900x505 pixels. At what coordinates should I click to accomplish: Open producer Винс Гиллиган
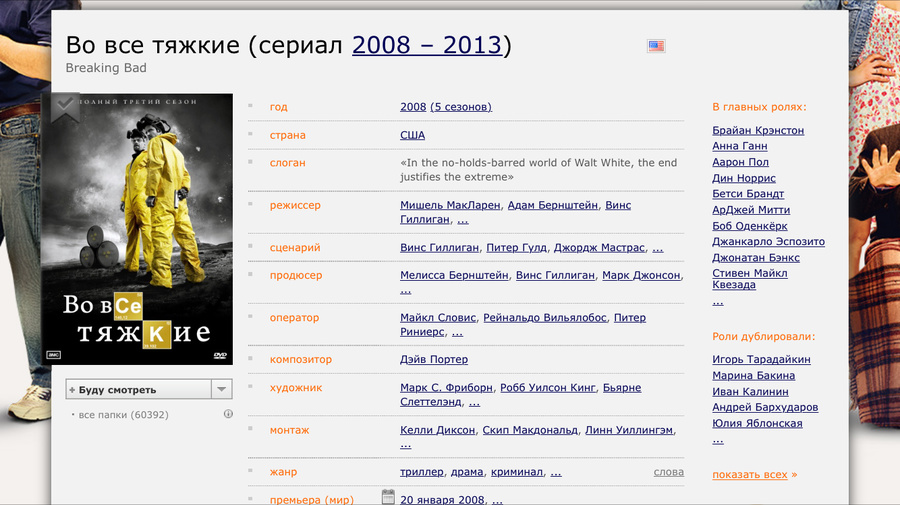pos(555,275)
